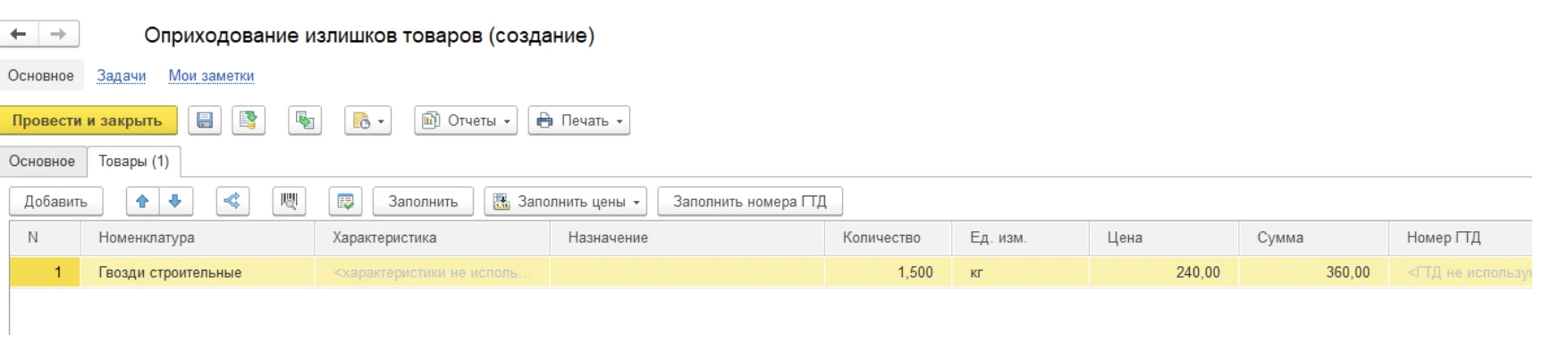Move row up with the up arrow
Screen dimensions: 1568x350
click(142, 202)
